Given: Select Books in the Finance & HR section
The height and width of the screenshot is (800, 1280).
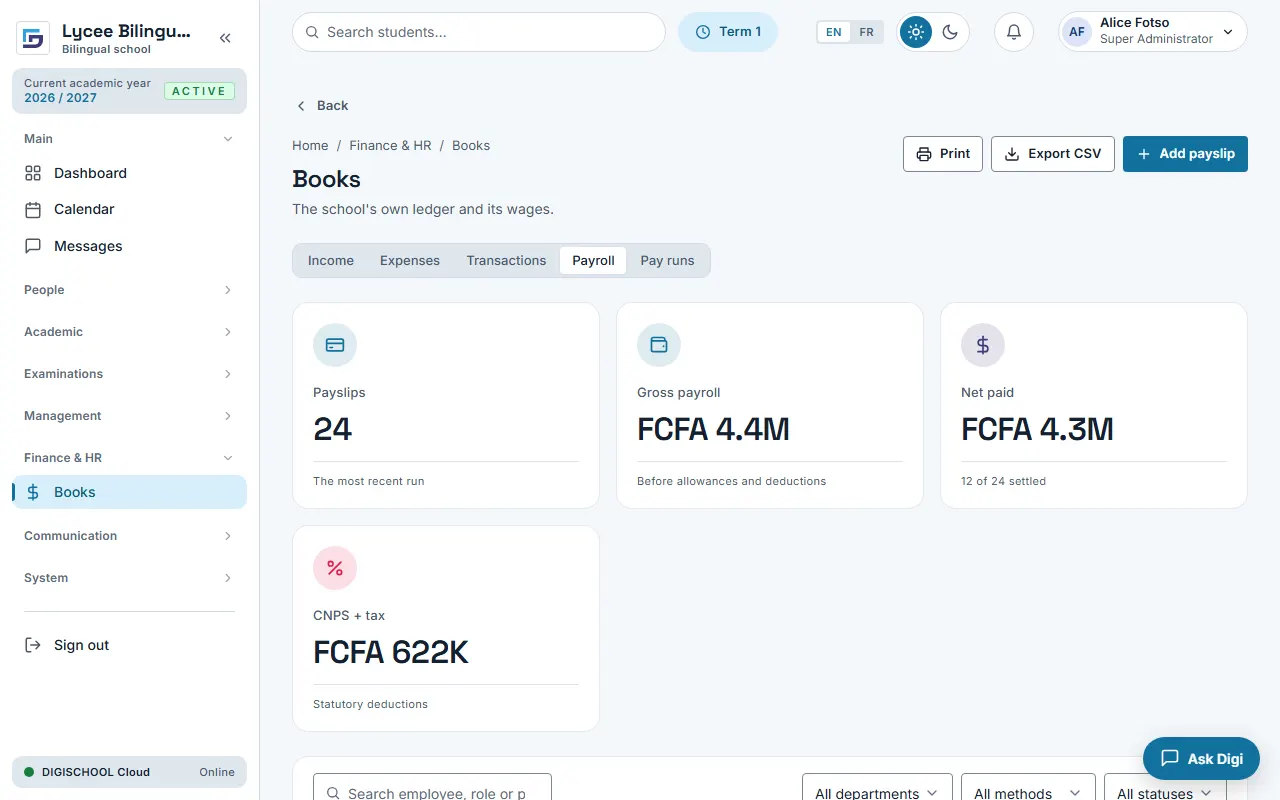Looking at the screenshot, I should coord(129,492).
